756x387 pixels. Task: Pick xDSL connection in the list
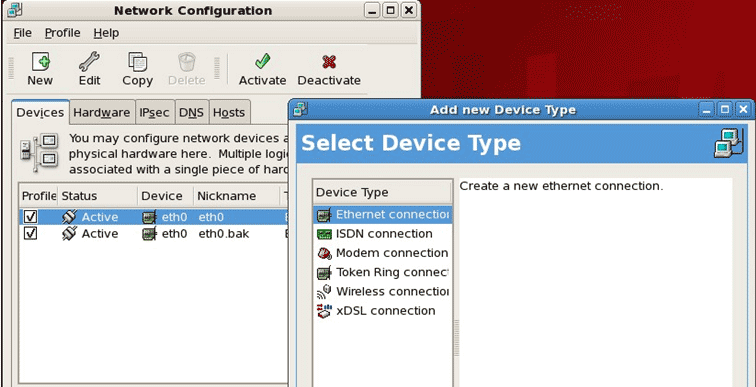point(383,311)
